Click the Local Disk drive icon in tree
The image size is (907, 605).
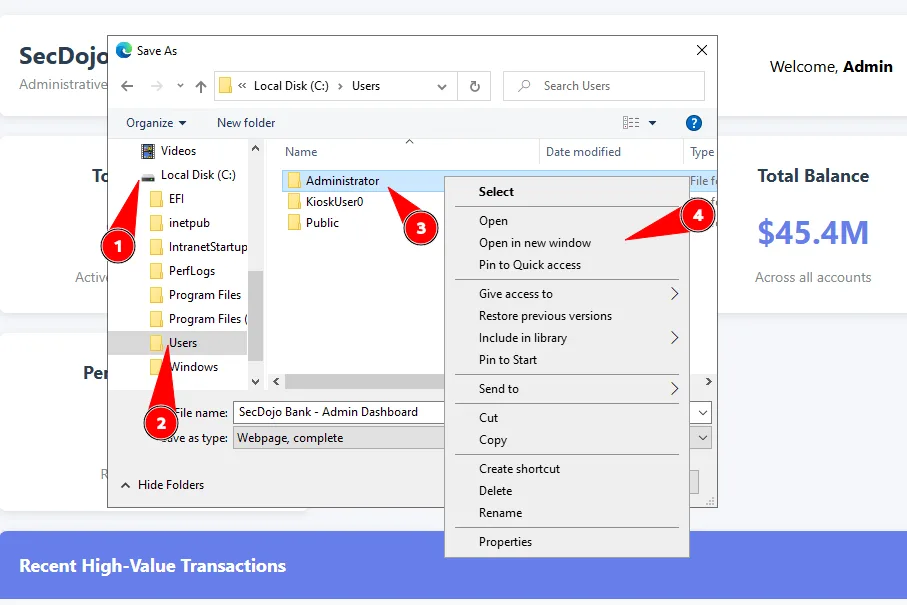pos(148,176)
